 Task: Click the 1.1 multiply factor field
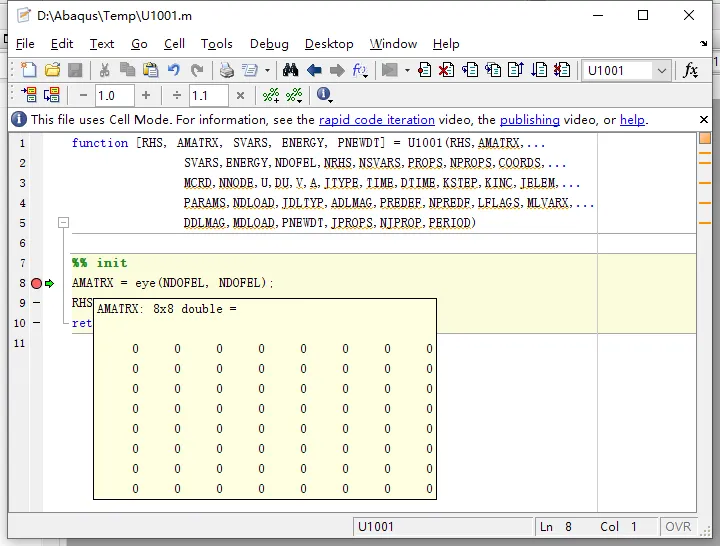(x=209, y=96)
